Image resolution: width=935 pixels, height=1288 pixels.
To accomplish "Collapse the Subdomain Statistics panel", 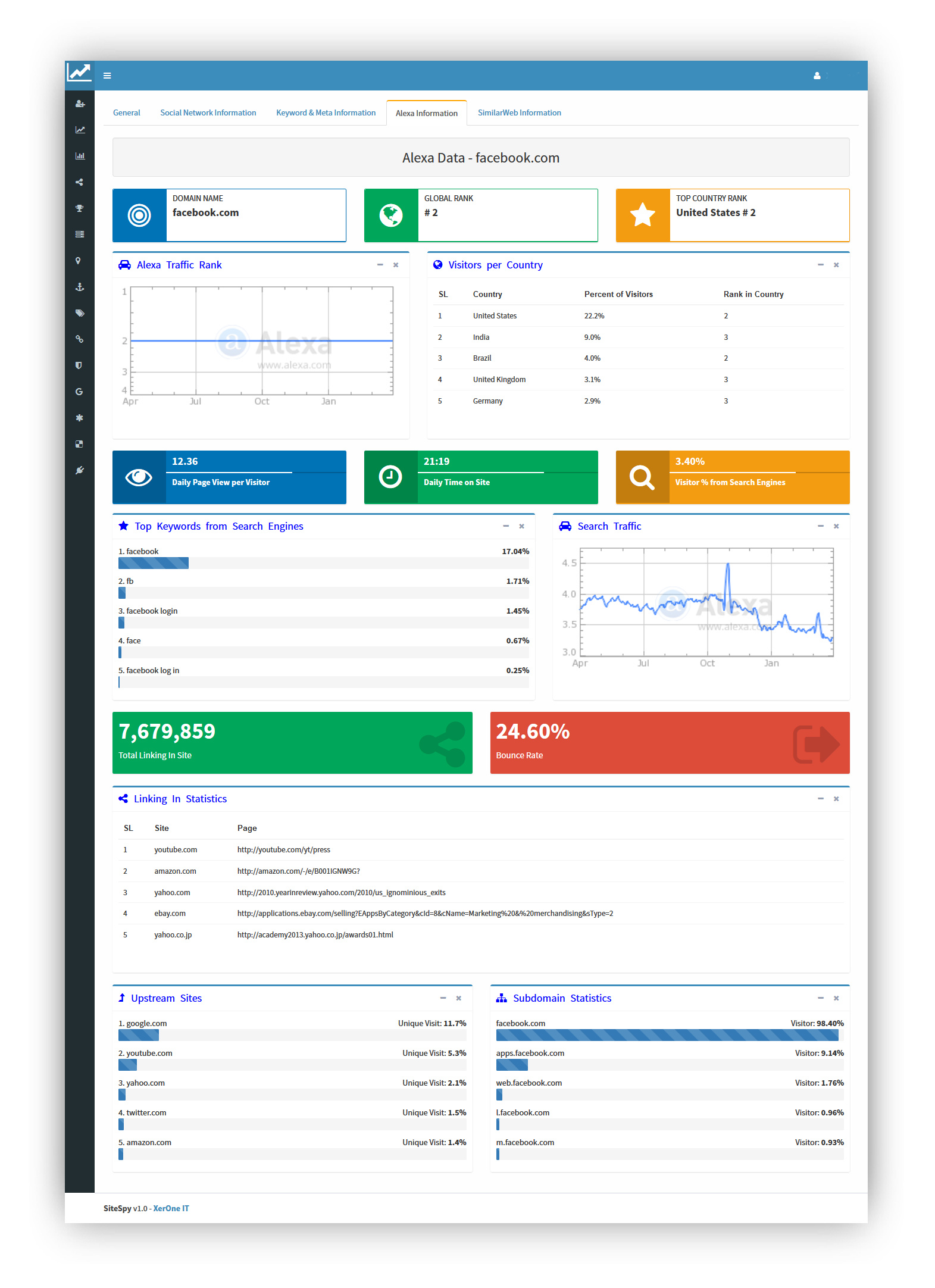I will tap(820, 998).
